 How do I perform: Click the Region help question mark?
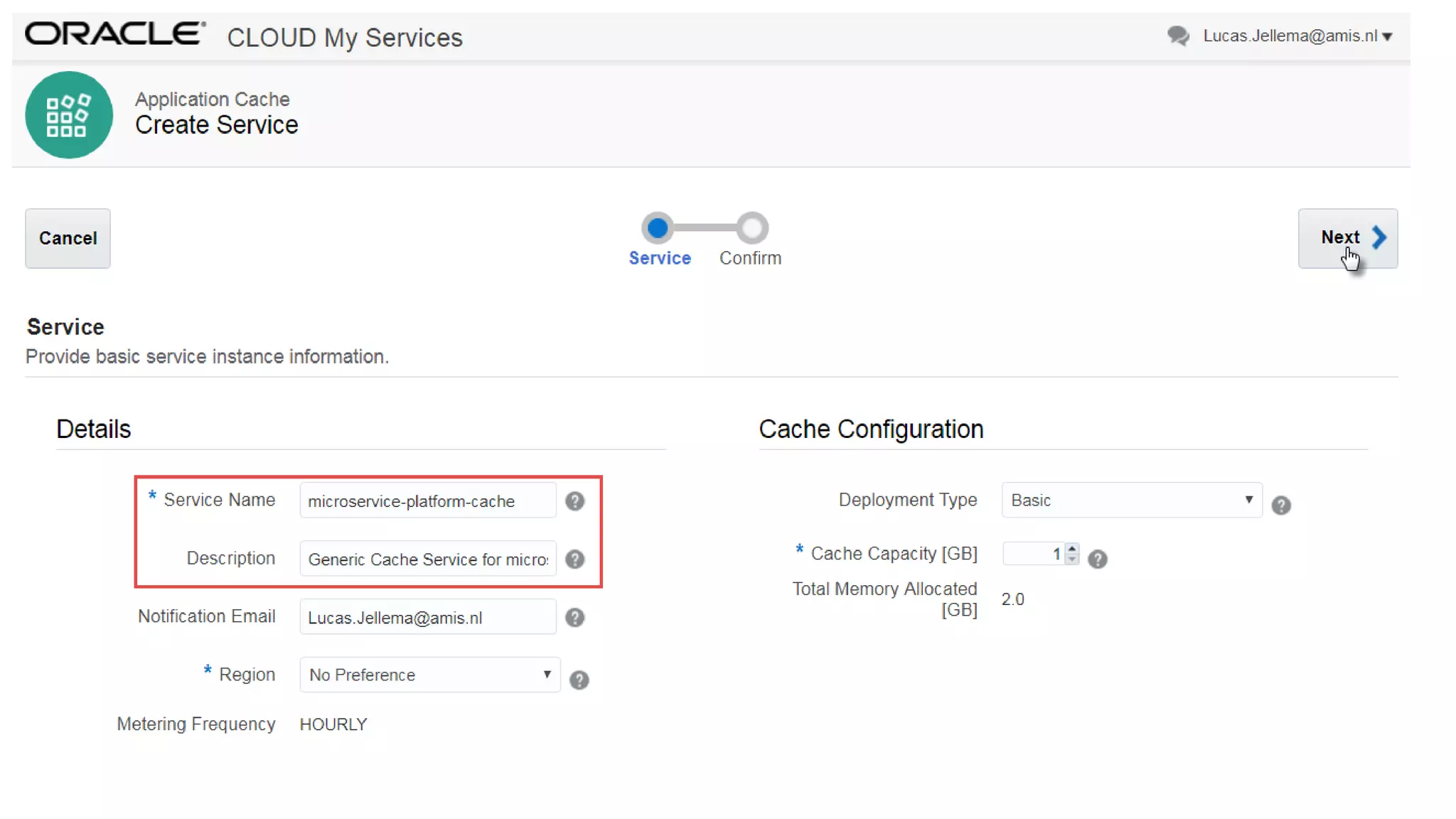[579, 680]
